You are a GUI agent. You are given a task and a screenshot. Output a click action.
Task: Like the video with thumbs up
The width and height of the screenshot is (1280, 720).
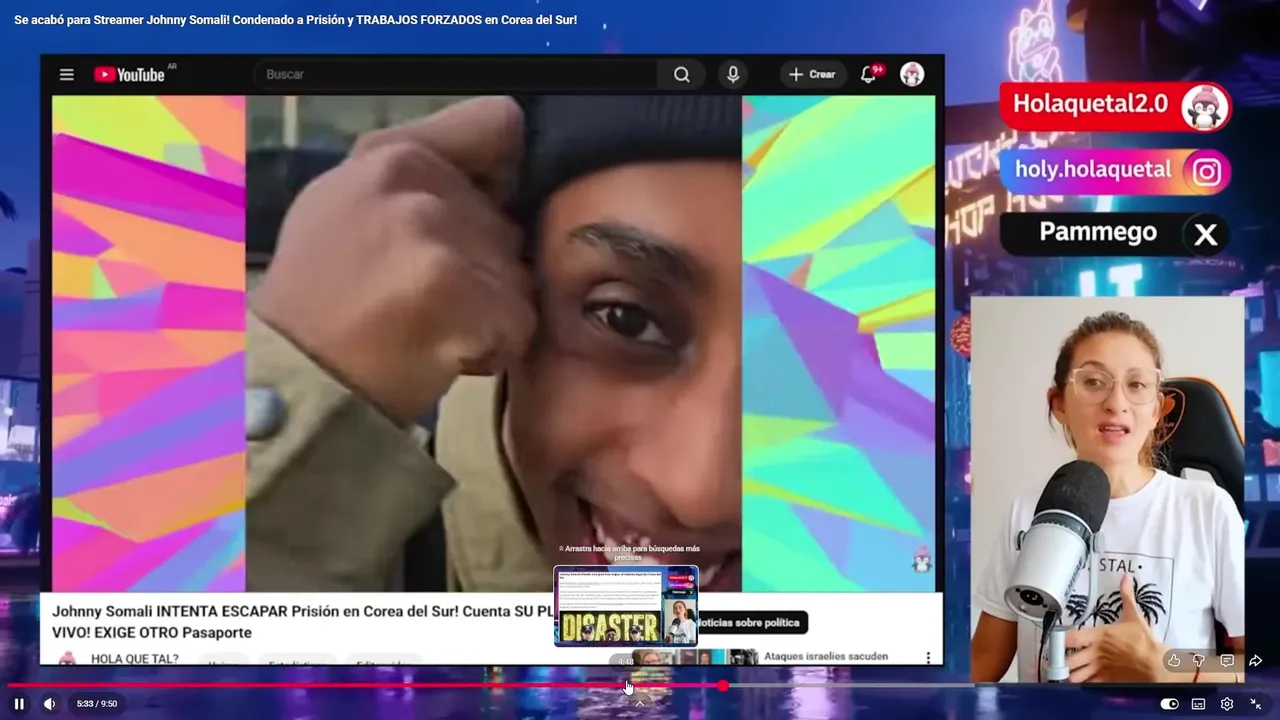point(1174,660)
